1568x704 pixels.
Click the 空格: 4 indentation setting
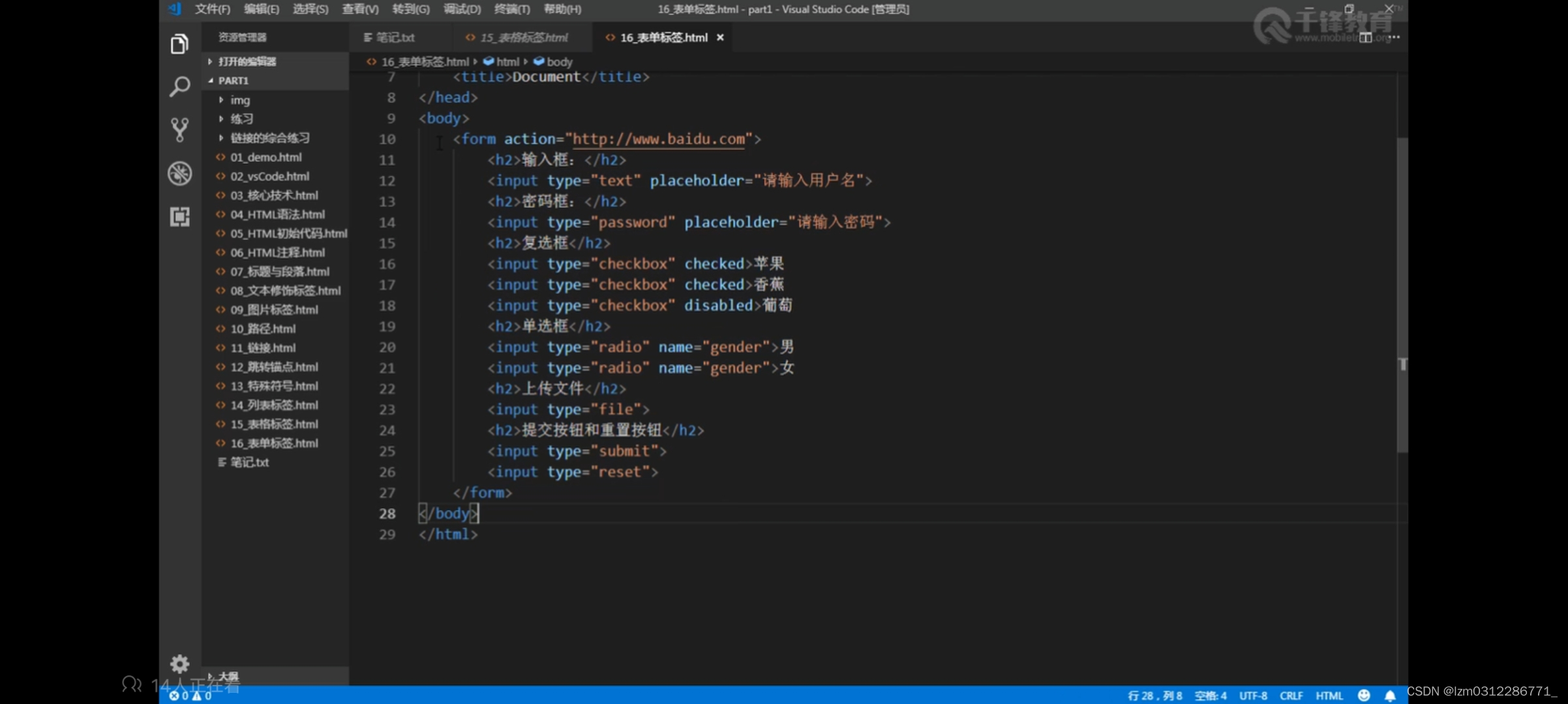(1211, 696)
